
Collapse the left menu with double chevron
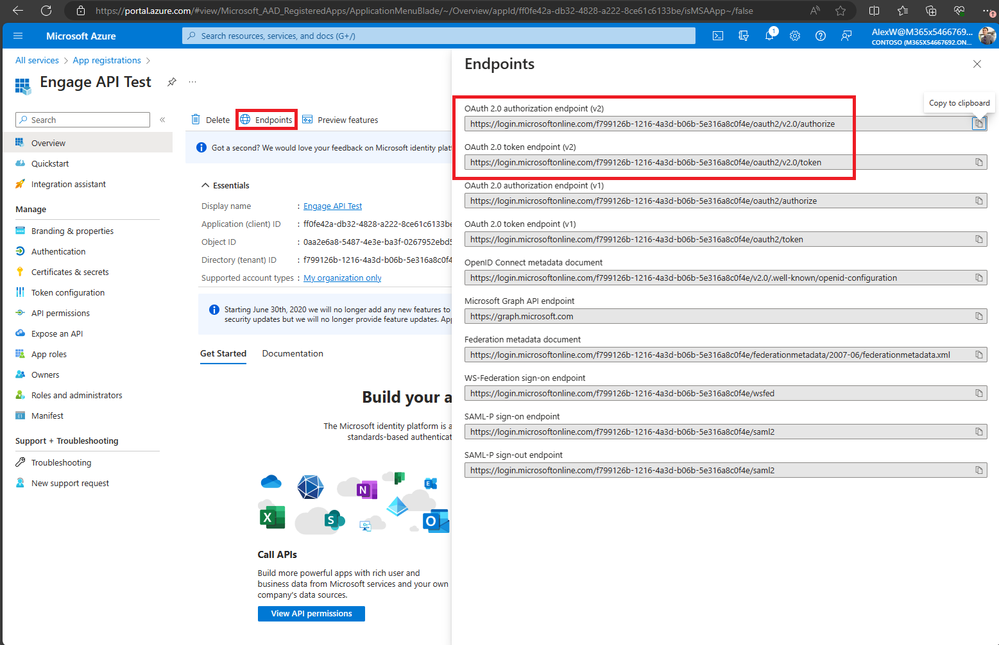pos(162,120)
